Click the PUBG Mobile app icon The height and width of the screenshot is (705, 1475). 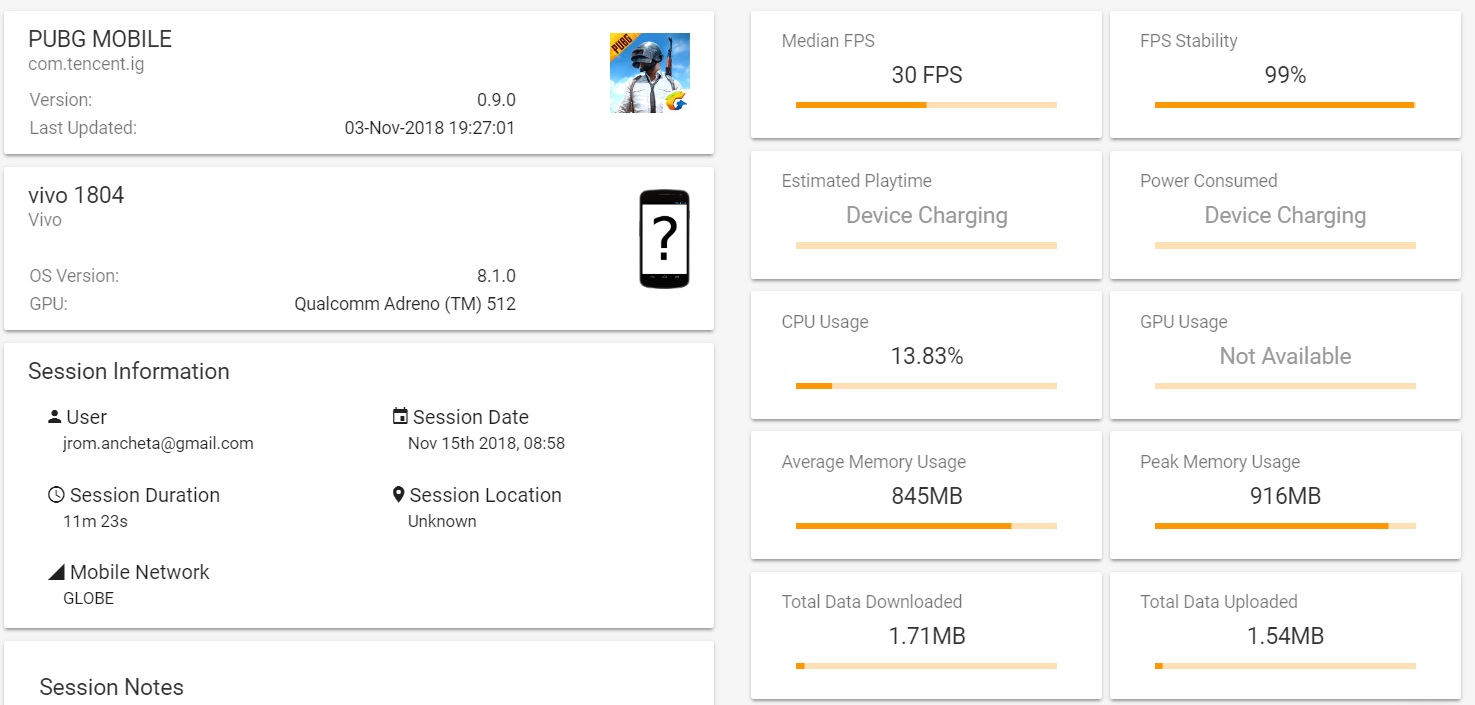(x=649, y=73)
